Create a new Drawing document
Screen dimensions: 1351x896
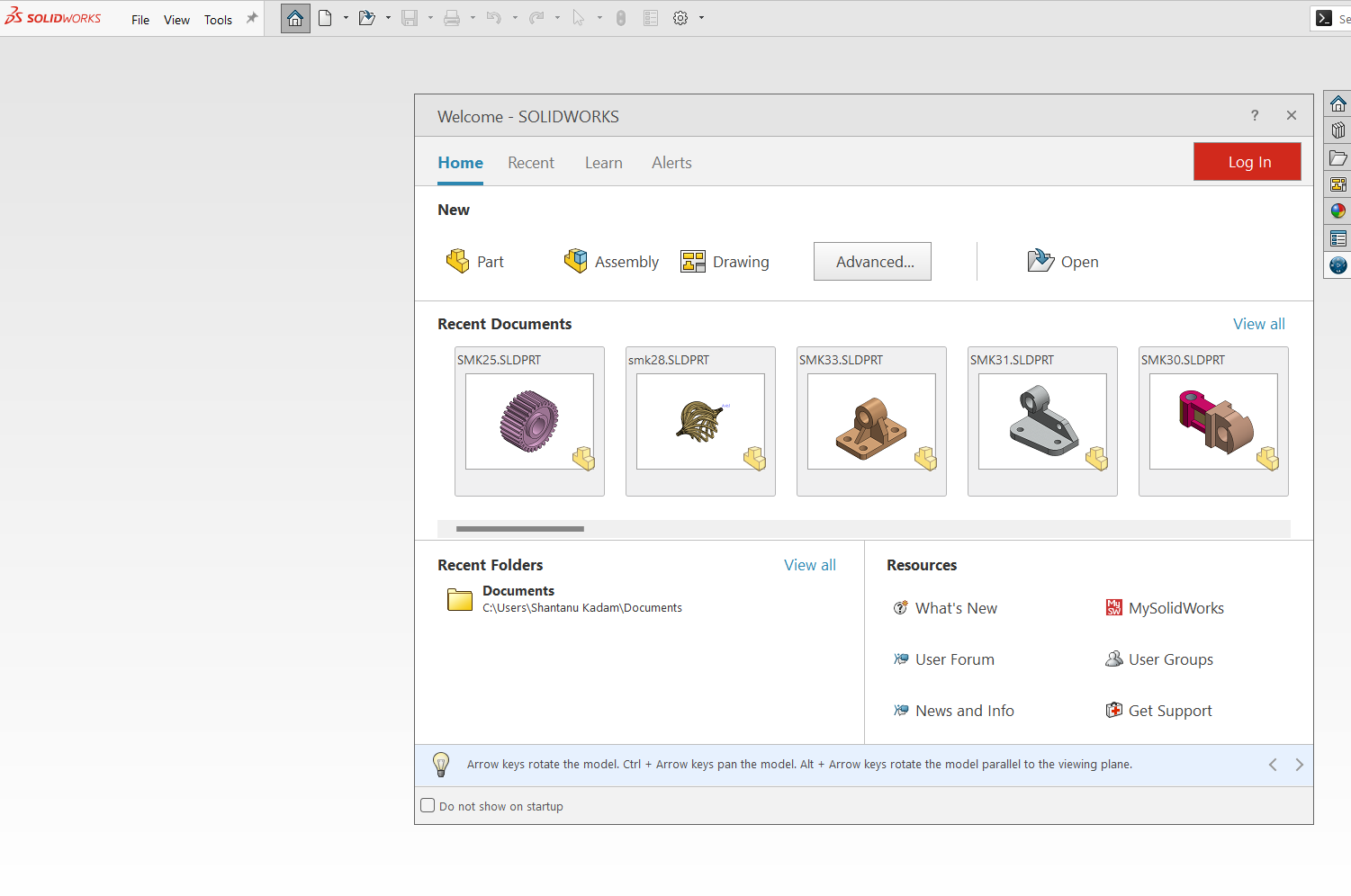[x=725, y=262]
